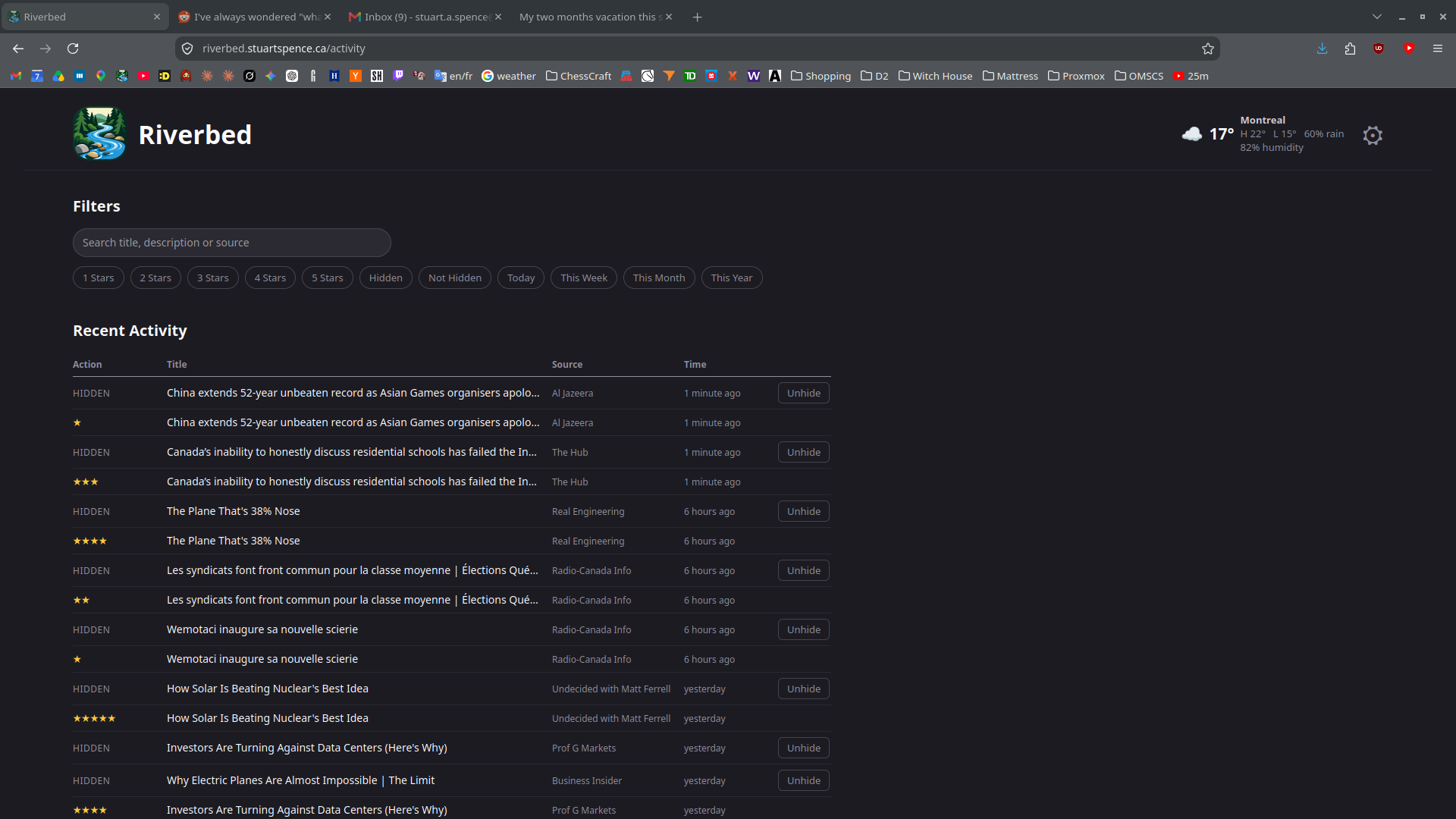Open the OMSCS bookmarks folder
The width and height of the screenshot is (1456, 819).
tap(1139, 76)
